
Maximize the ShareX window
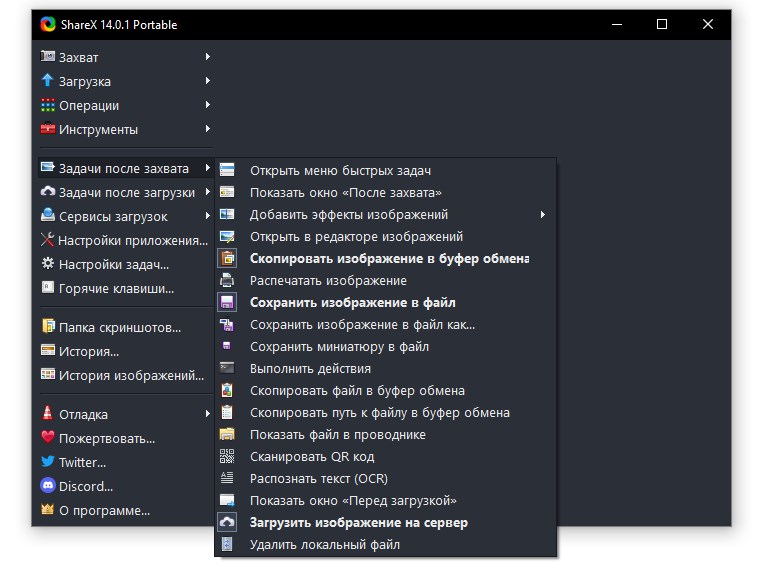[x=662, y=24]
